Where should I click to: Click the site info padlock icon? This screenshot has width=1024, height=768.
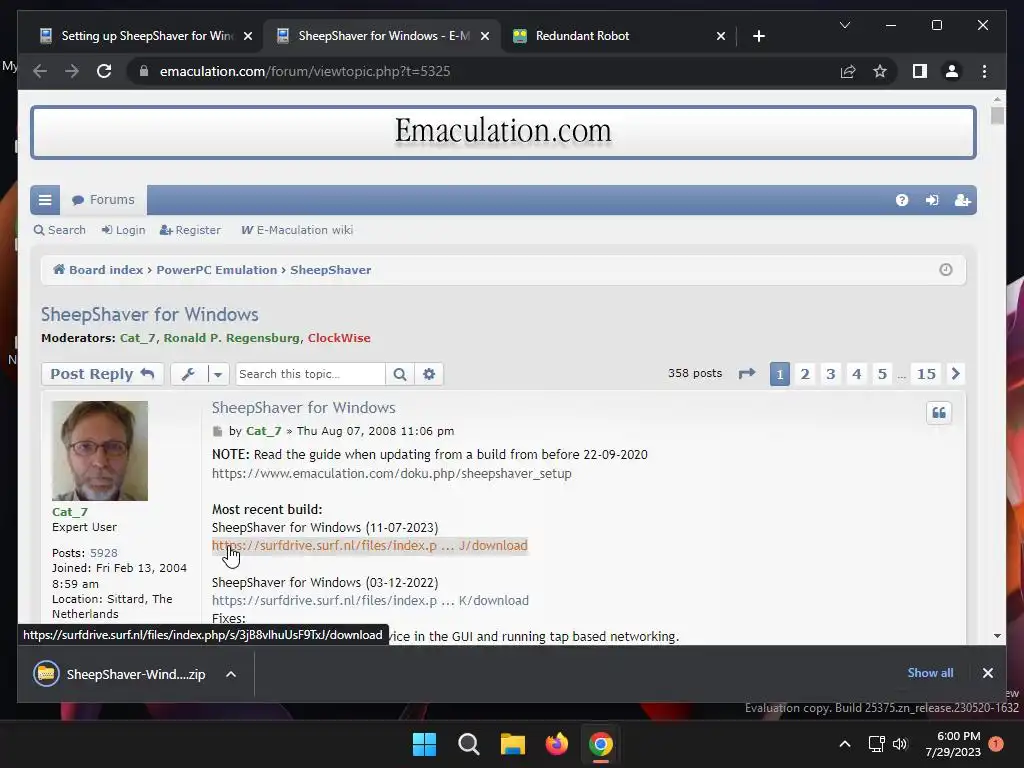pyautogui.click(x=144, y=71)
